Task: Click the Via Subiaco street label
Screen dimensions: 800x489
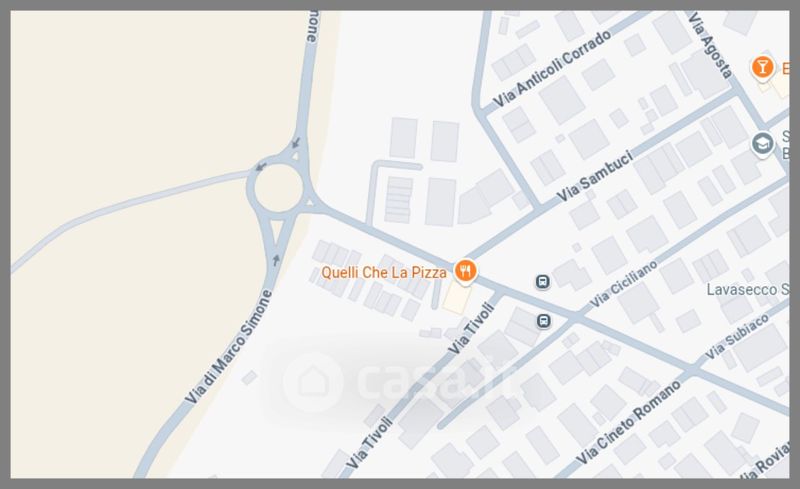Action: 736,337
